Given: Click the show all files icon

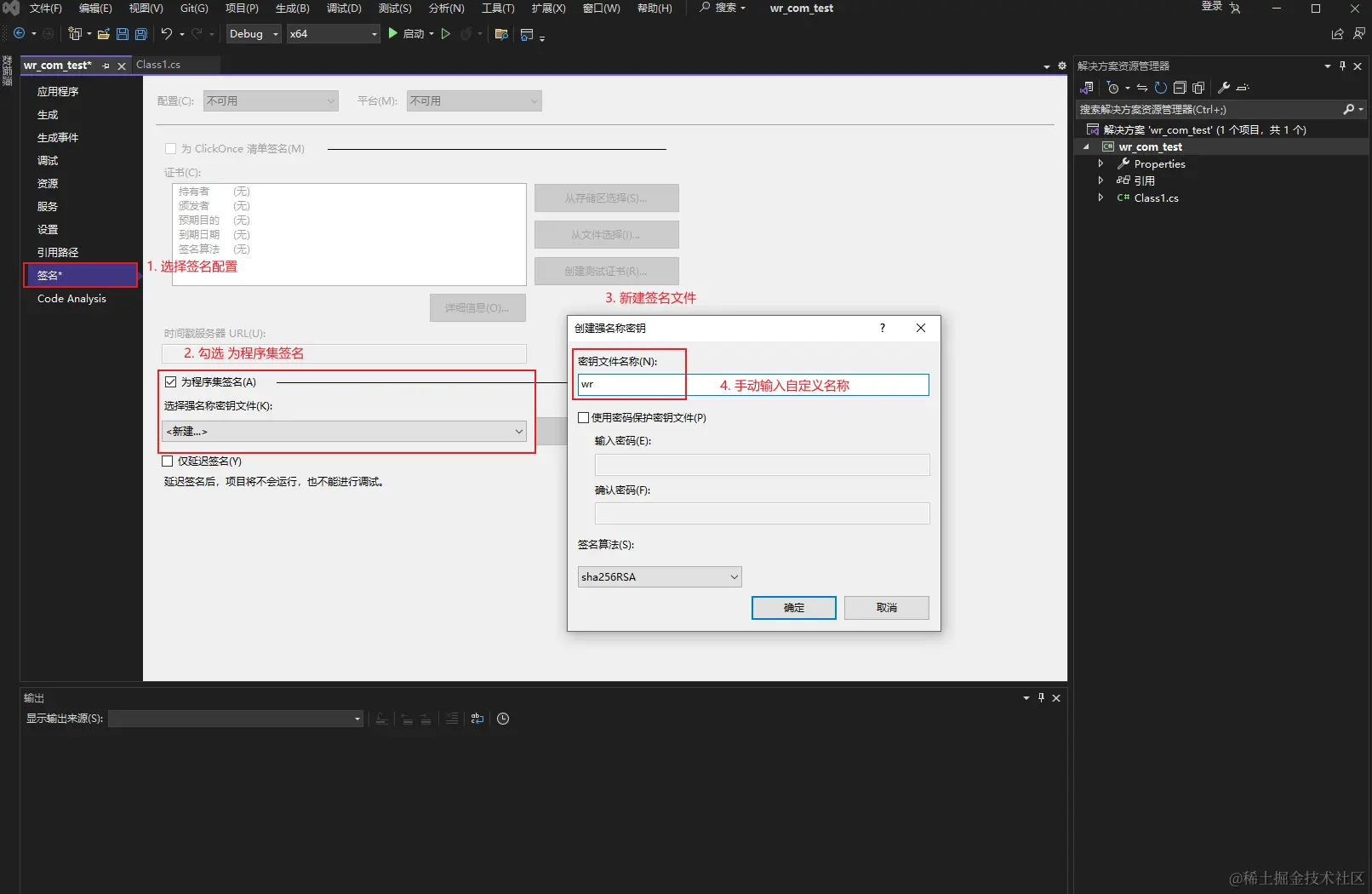Looking at the screenshot, I should pos(1198,88).
